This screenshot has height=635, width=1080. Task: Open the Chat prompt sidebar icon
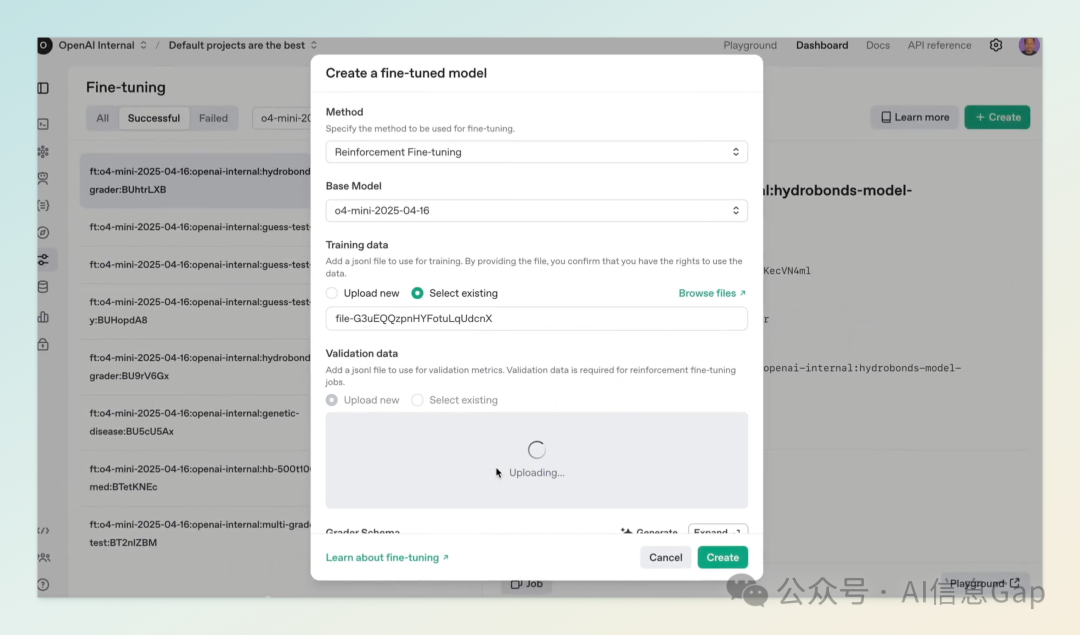tap(43, 124)
